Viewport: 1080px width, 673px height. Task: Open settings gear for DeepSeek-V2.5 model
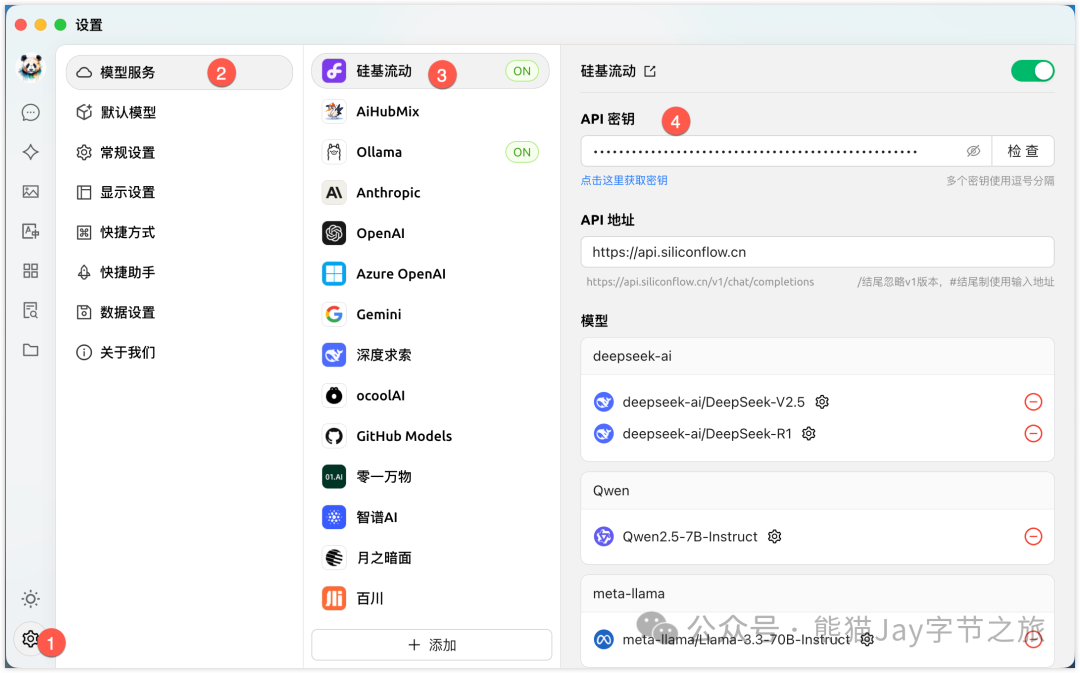pyautogui.click(x=822, y=402)
